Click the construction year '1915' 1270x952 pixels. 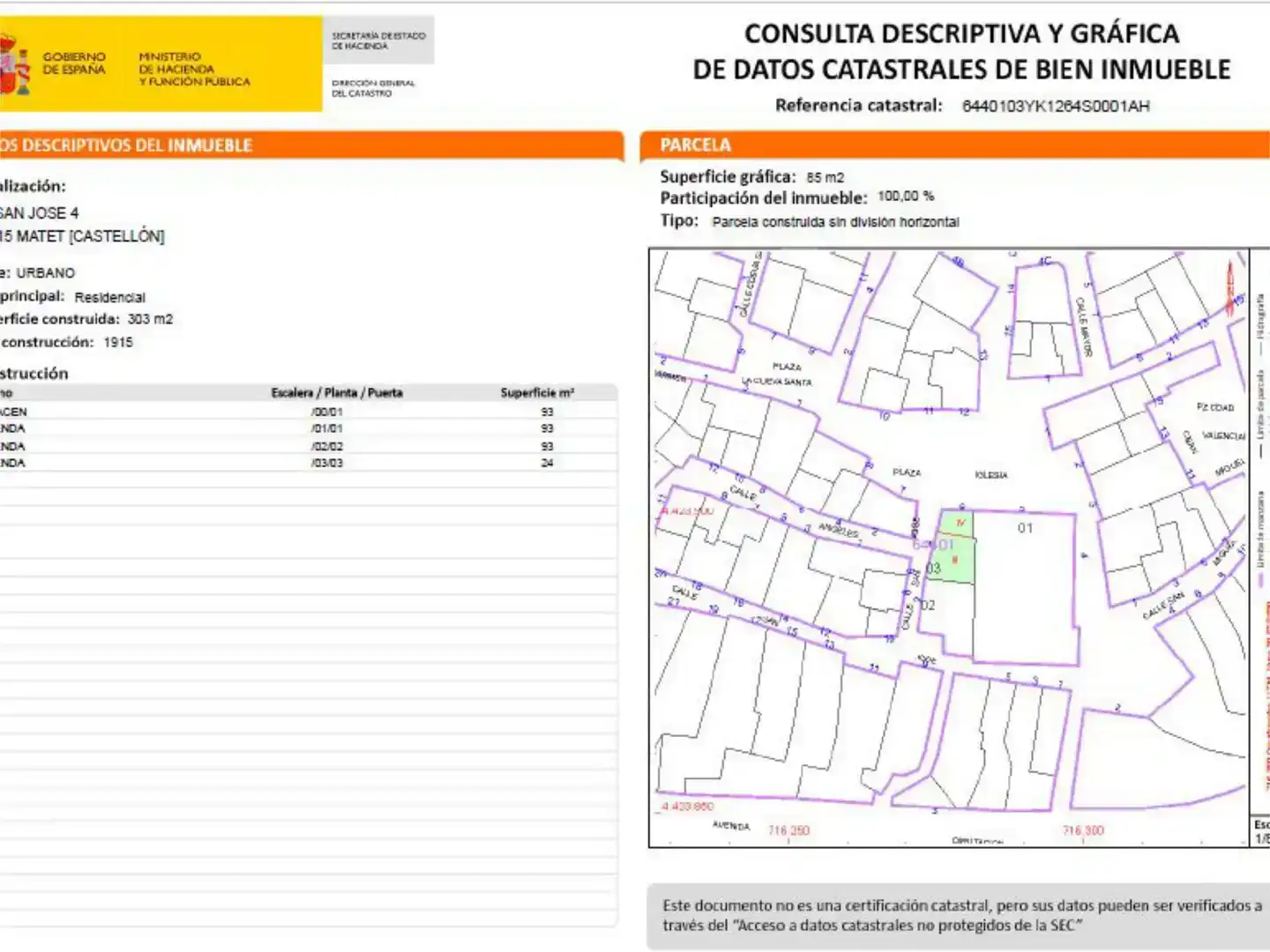(x=118, y=342)
